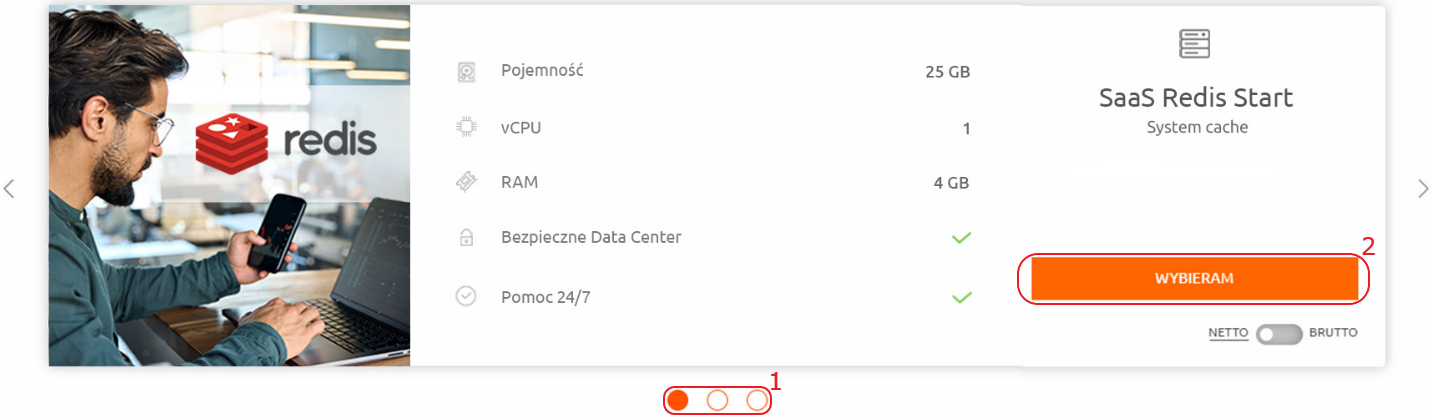The width and height of the screenshot is (1431, 418).
Task: Click the Bezpieczne Data Center lock icon
Action: [466, 238]
